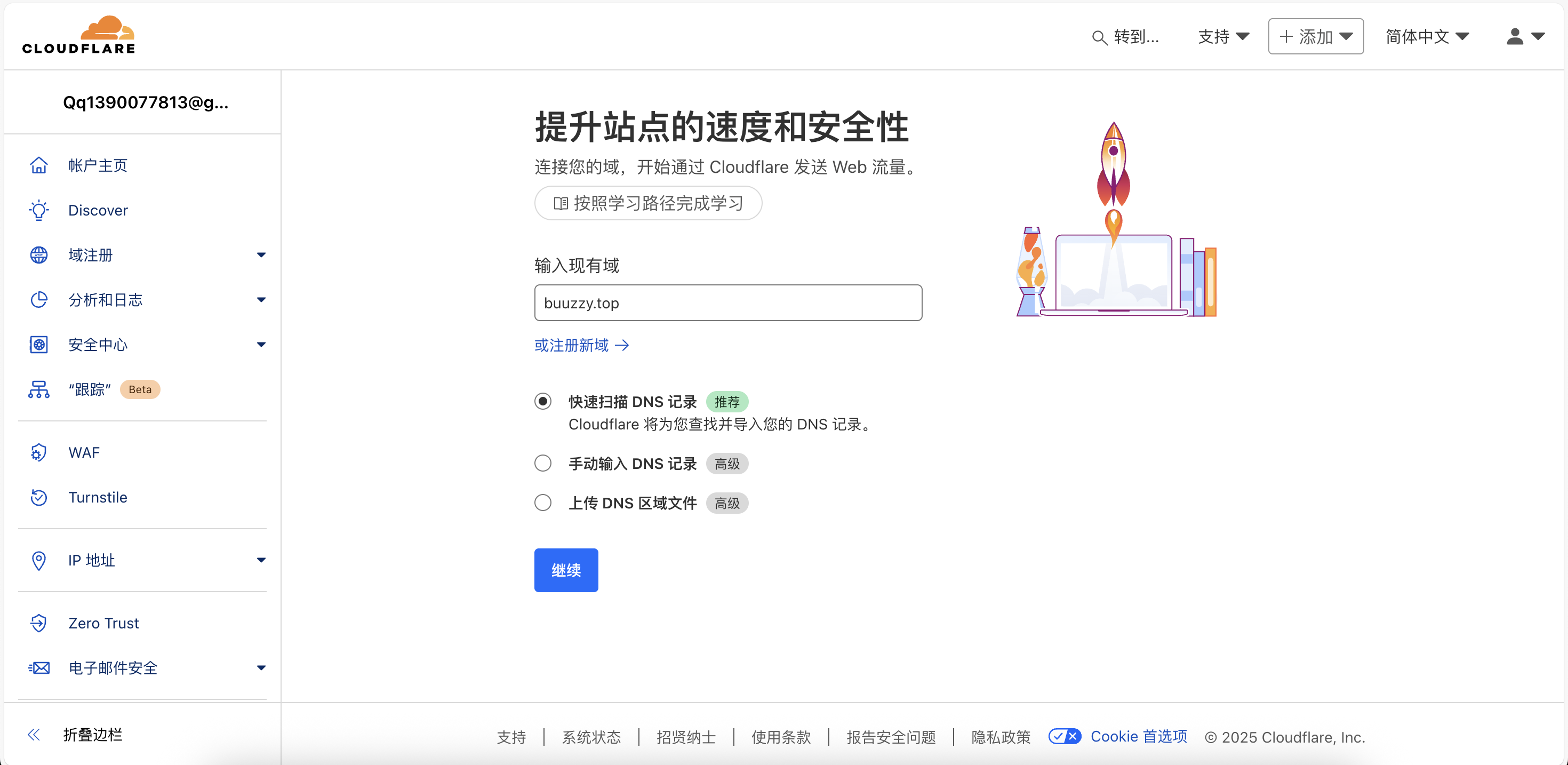The height and width of the screenshot is (765, 1568).
Task: Open Turnstile in sidebar
Action: point(98,497)
